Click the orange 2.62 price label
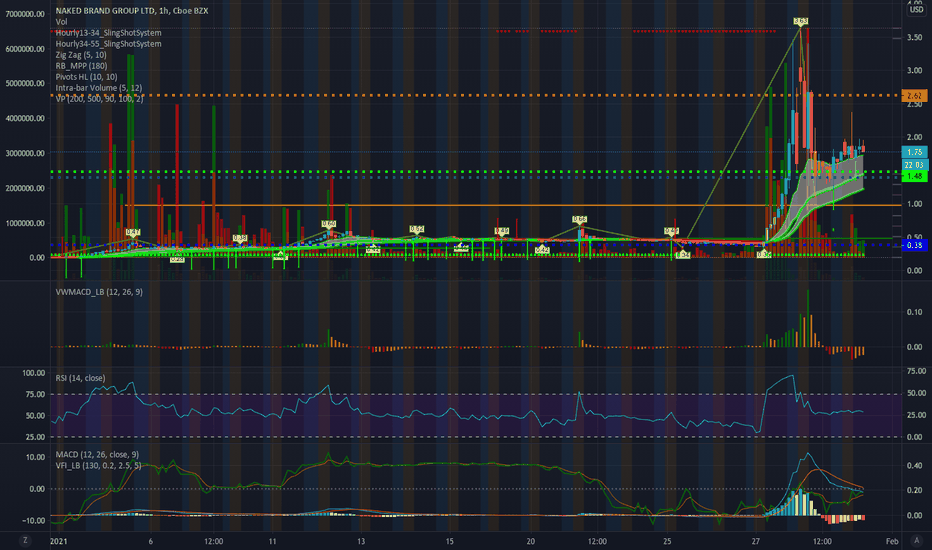This screenshot has width=932, height=550. click(914, 96)
